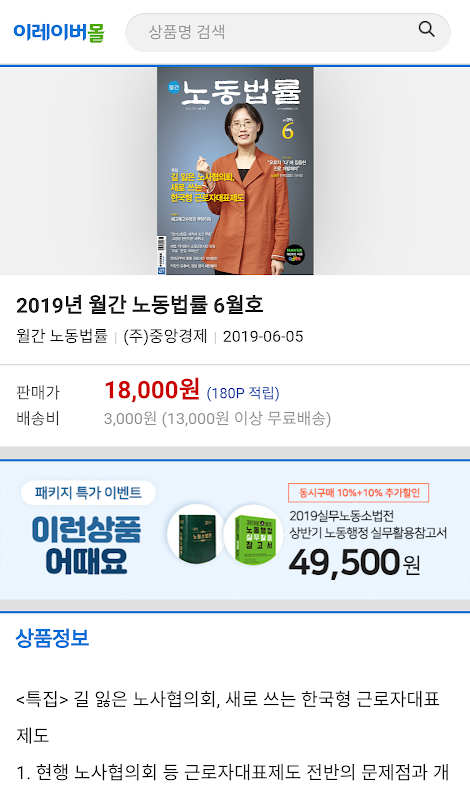Select the 상품정보 section tab
This screenshot has width=470, height=800.
pos(53,638)
